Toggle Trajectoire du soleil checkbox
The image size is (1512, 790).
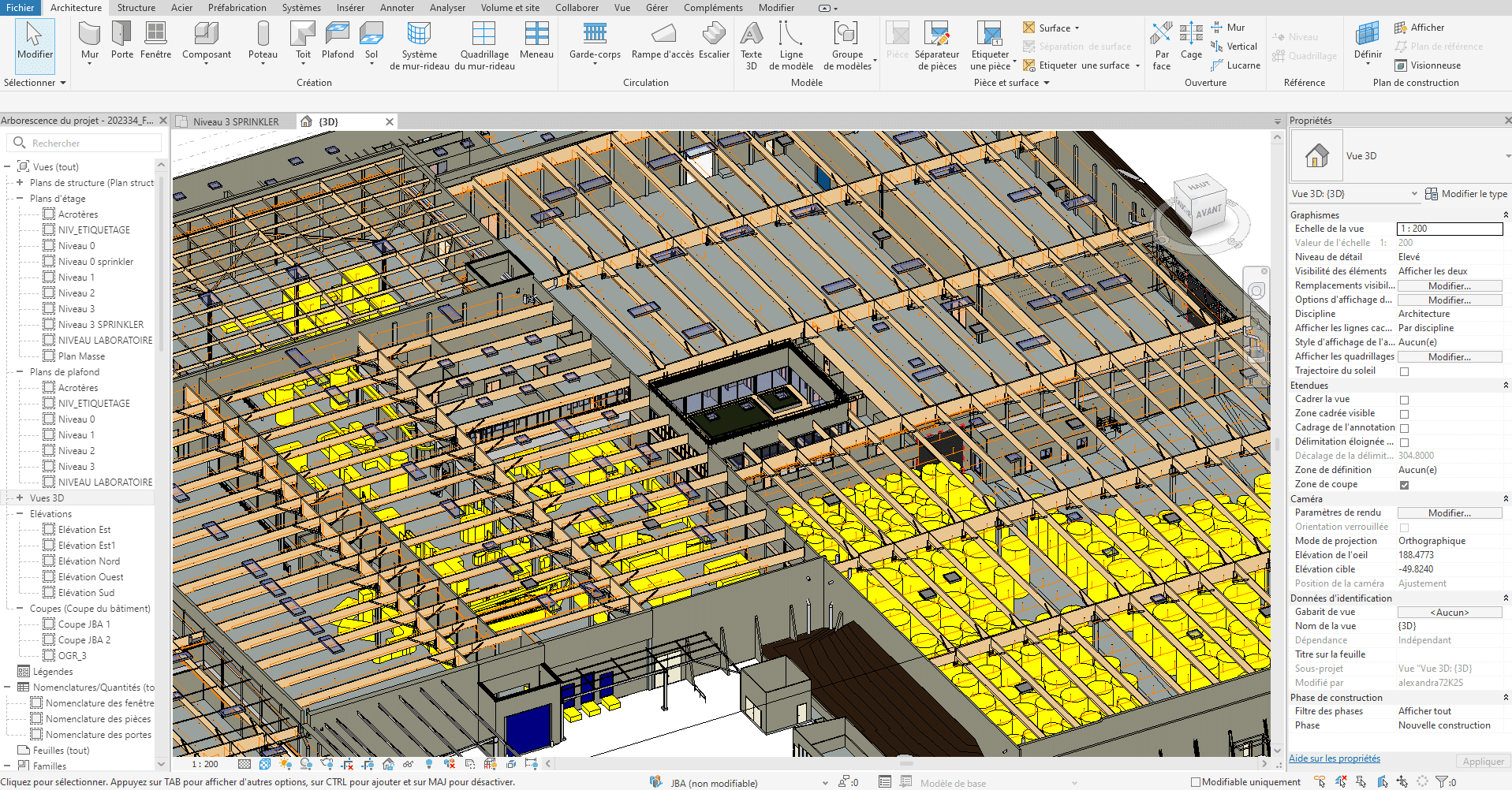tap(1404, 371)
